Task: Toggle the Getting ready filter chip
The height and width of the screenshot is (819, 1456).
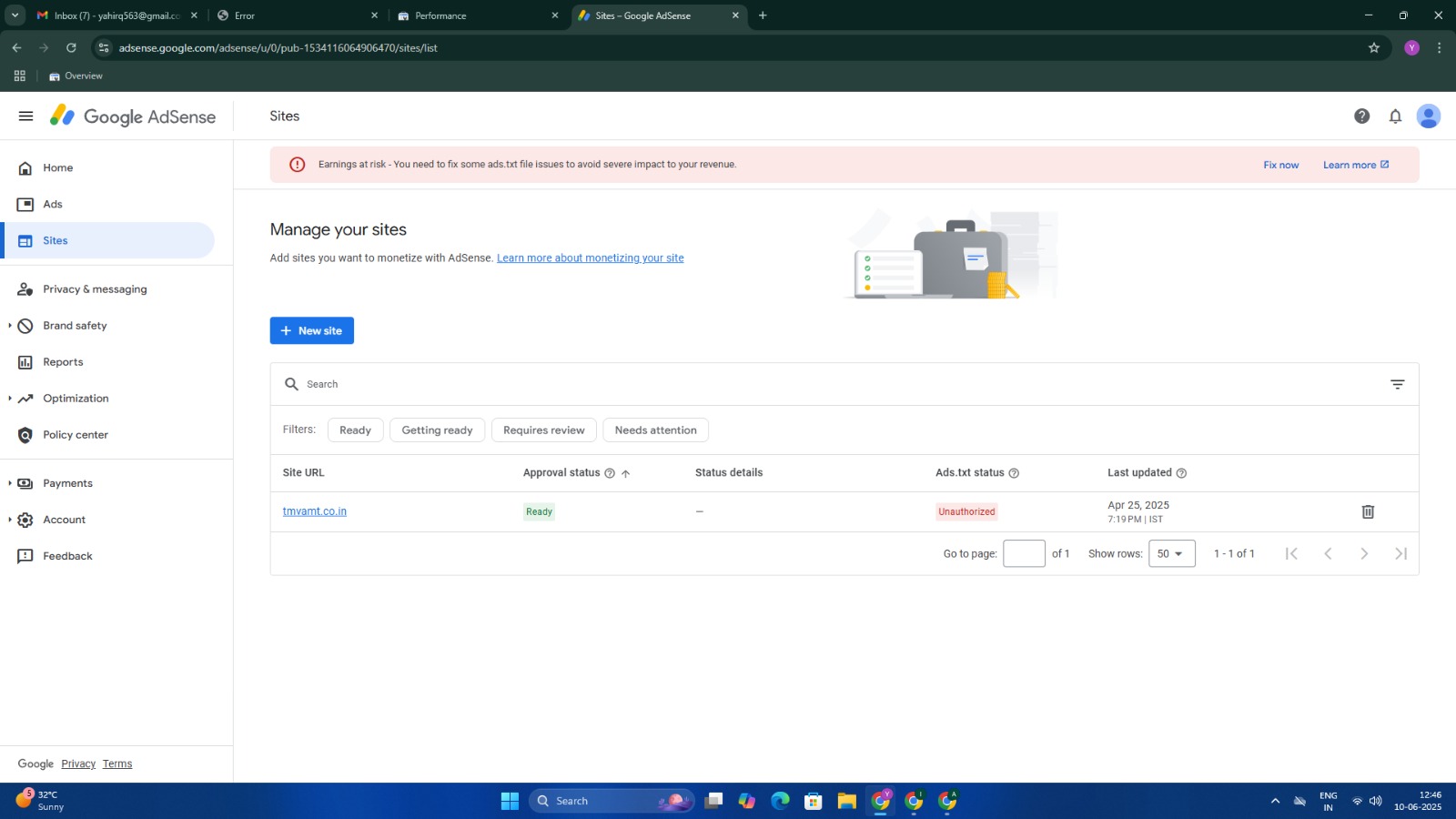Action: [437, 430]
